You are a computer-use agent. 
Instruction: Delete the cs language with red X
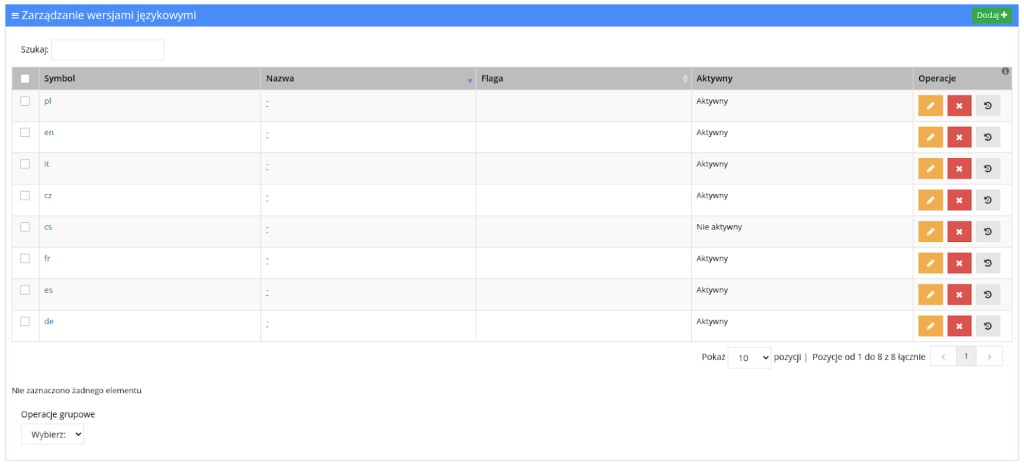tap(959, 232)
